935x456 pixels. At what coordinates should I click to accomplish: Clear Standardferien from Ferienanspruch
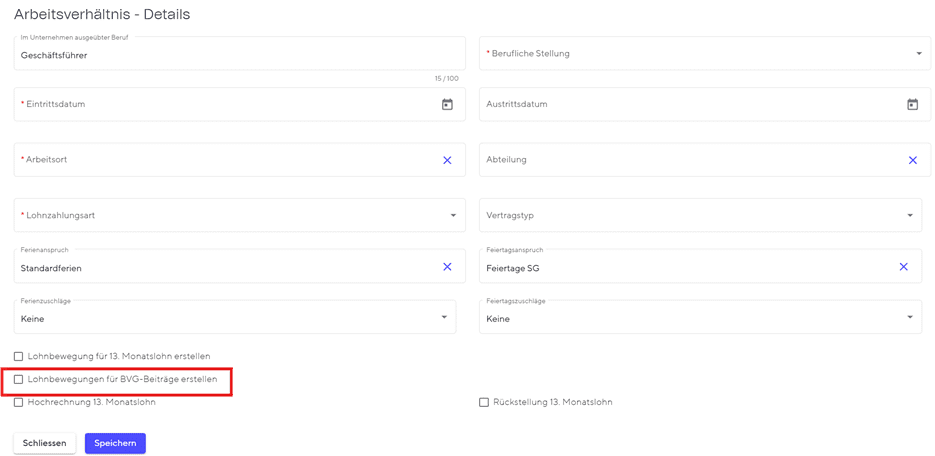447,267
